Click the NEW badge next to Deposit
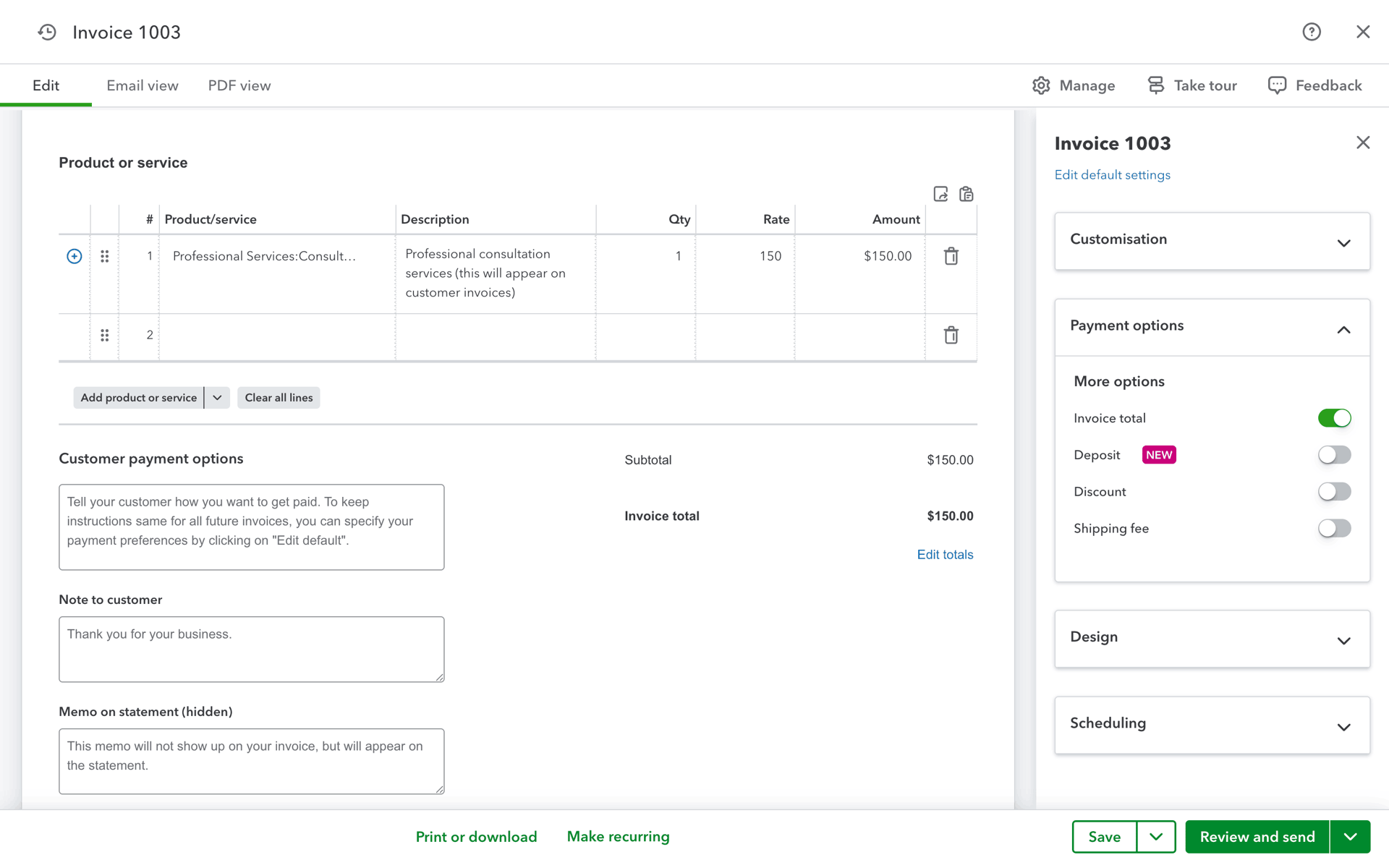Screen dimensions: 1389x868 click(x=1159, y=455)
